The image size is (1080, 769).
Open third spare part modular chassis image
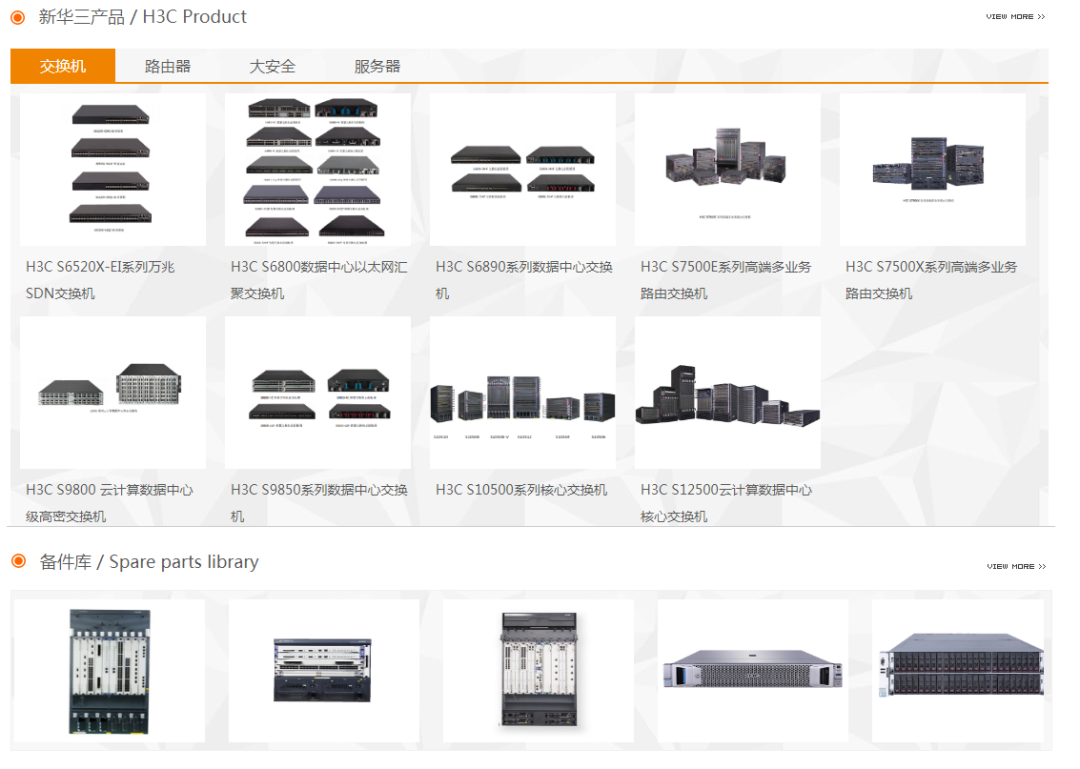539,671
